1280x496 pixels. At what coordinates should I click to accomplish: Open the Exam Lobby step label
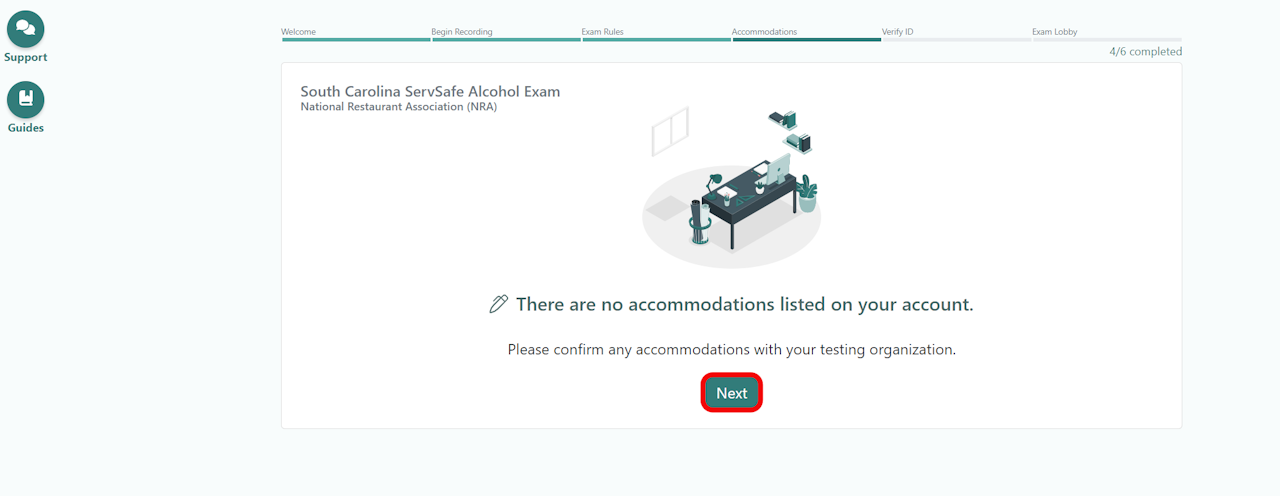coord(1054,32)
